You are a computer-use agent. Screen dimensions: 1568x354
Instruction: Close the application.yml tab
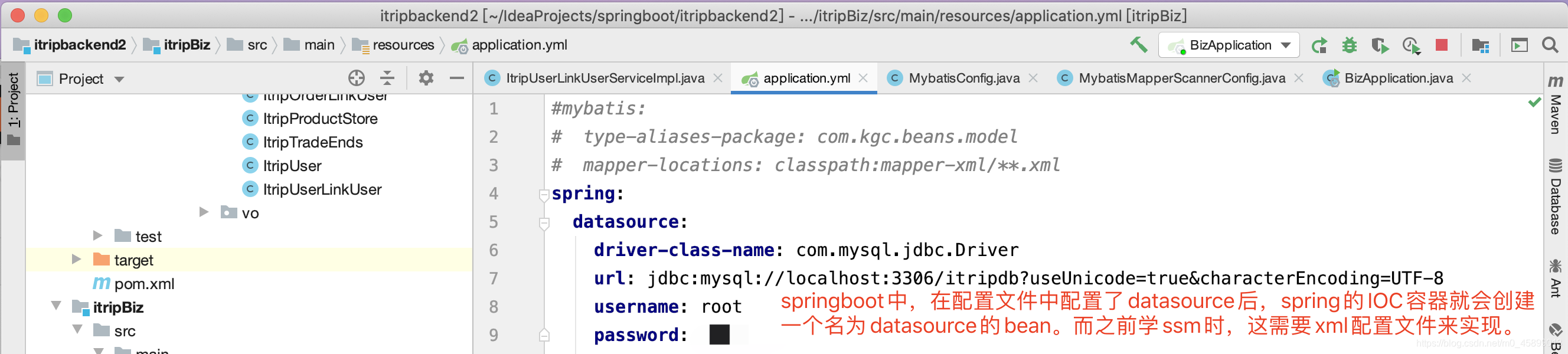click(863, 78)
